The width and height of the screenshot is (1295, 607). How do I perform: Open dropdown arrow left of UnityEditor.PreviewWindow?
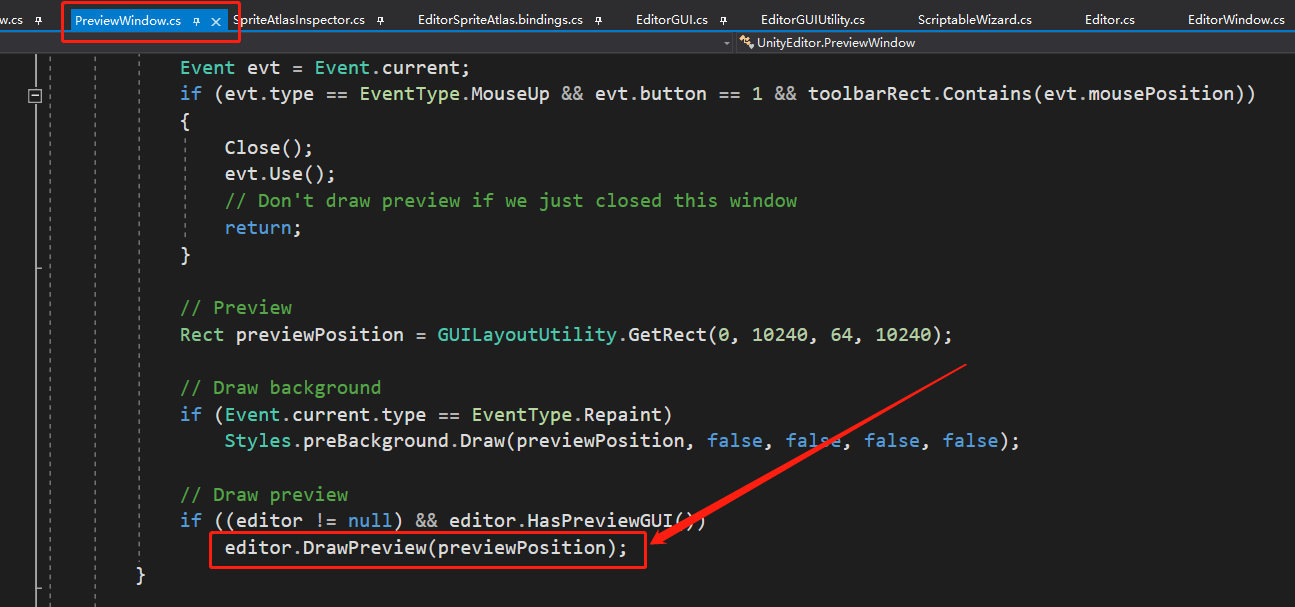click(727, 43)
